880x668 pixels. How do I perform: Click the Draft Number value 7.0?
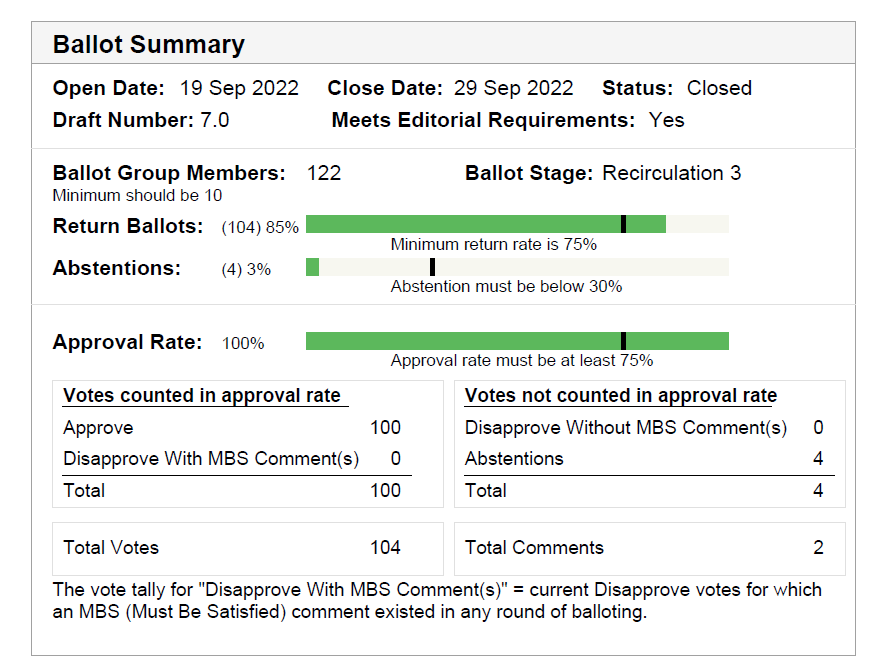[215, 120]
